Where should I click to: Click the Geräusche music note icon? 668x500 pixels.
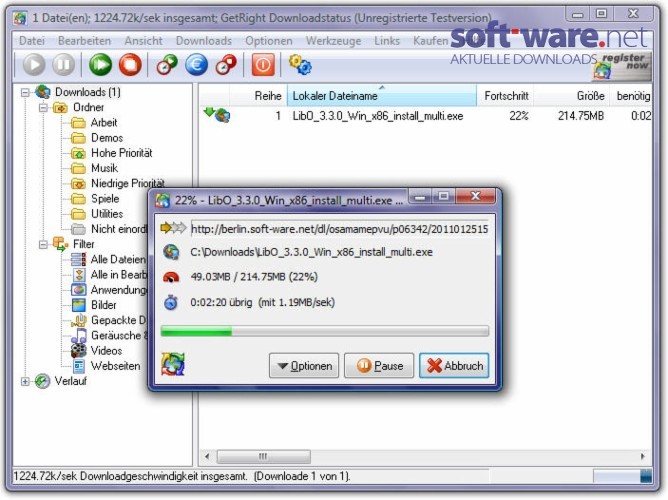coord(79,335)
